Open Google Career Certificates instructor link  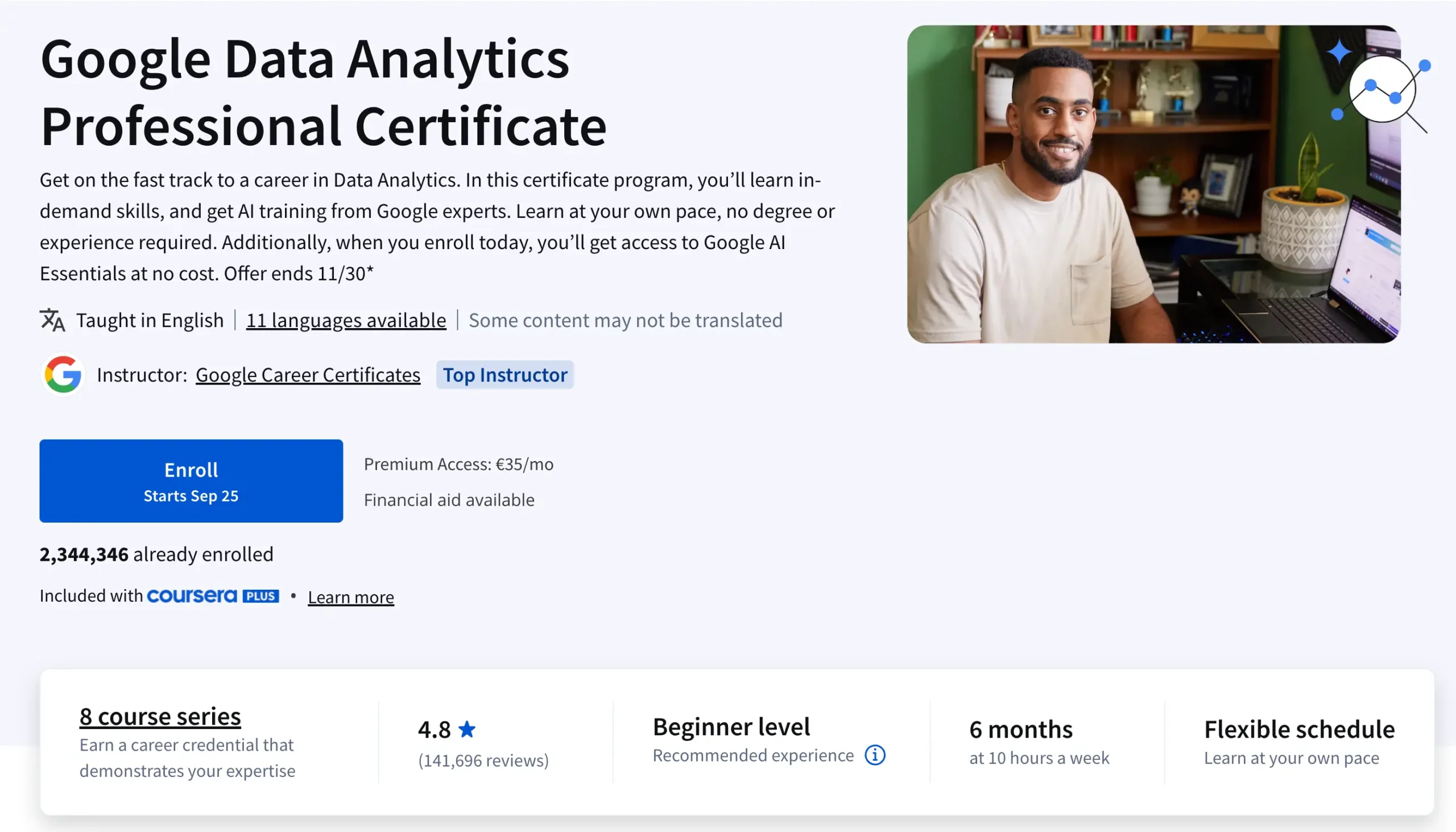308,375
